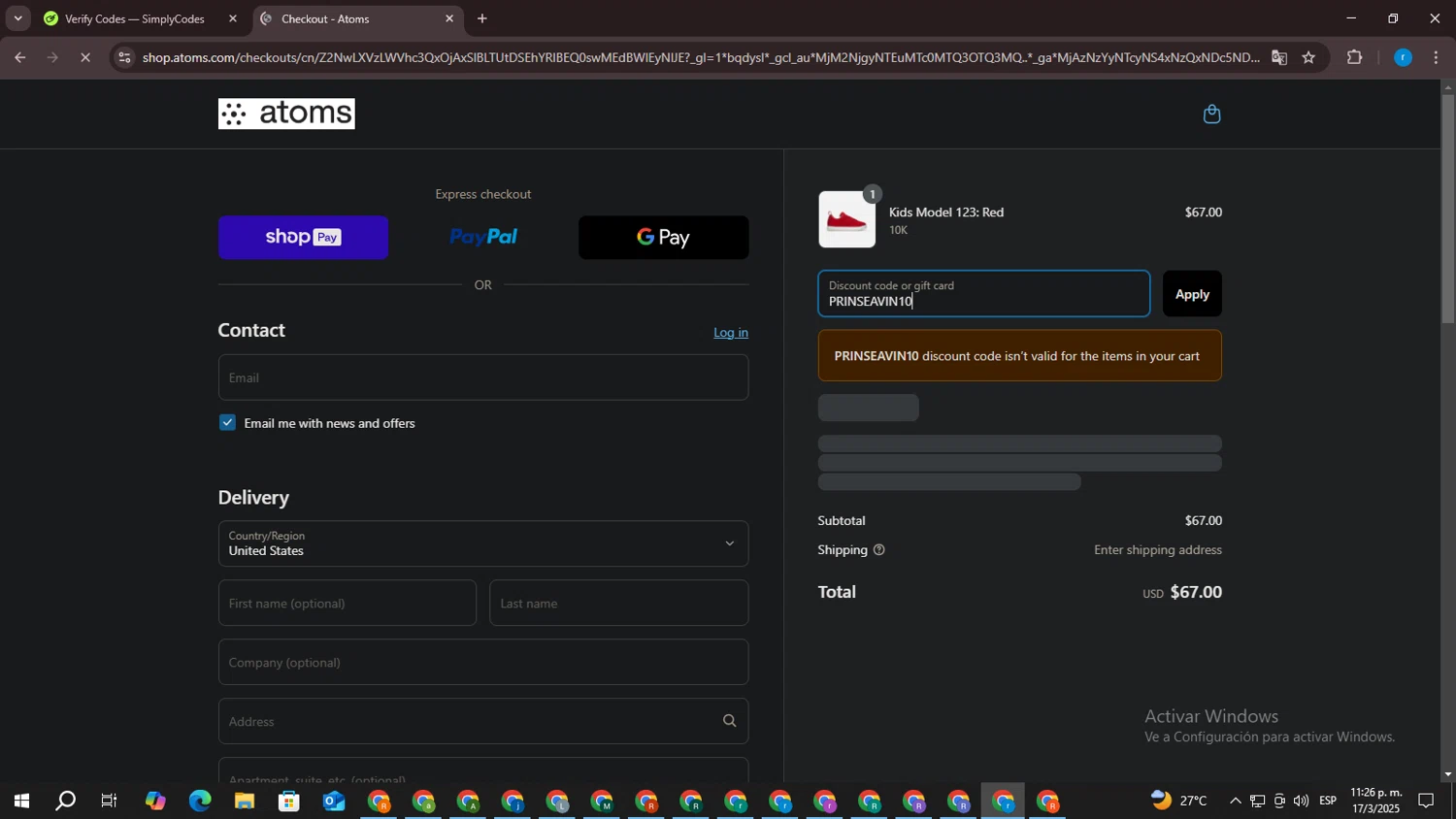Open the weather widget showing 27°C

coord(1180,802)
